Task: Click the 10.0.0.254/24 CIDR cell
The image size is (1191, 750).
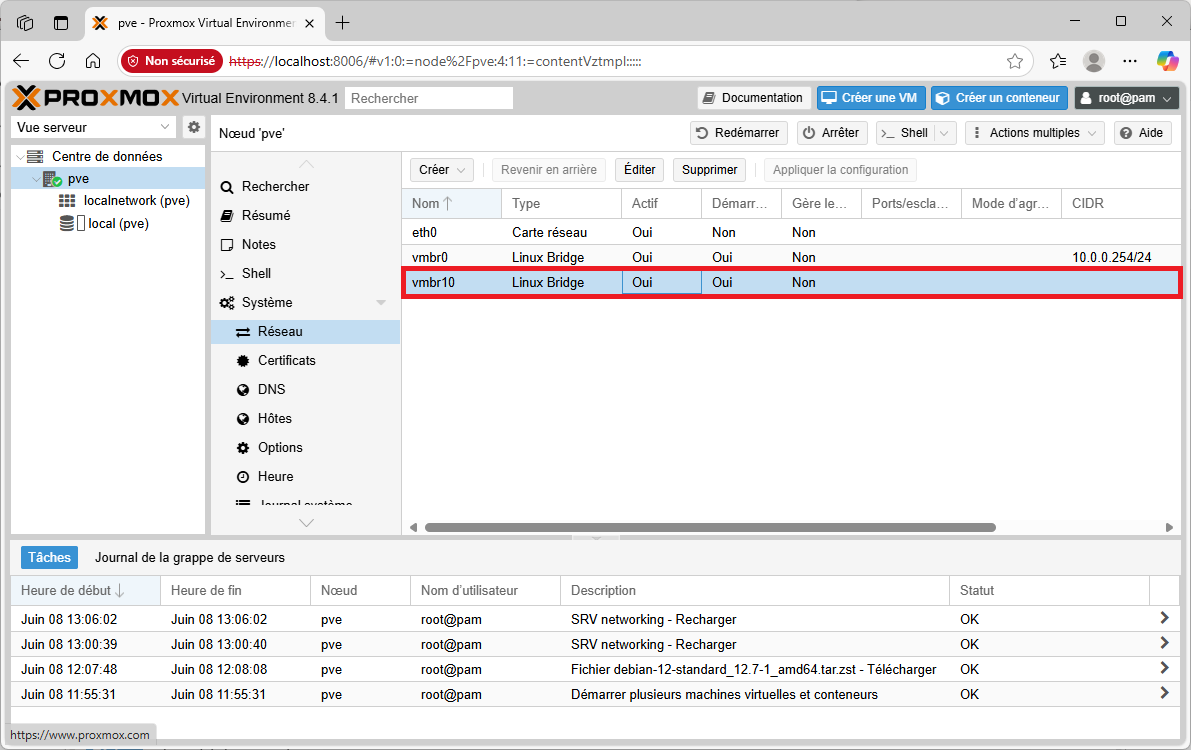Action: pyautogui.click(x=1111, y=258)
